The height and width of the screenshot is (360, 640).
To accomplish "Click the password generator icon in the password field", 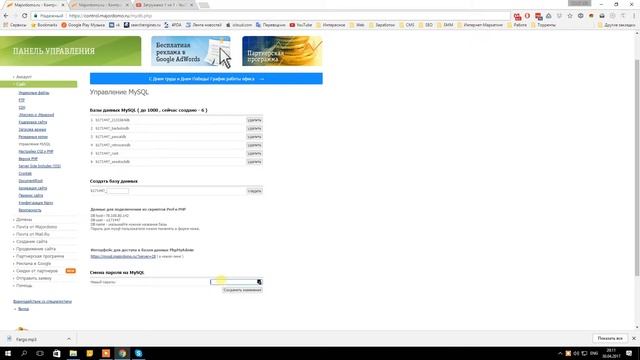I will [259, 282].
